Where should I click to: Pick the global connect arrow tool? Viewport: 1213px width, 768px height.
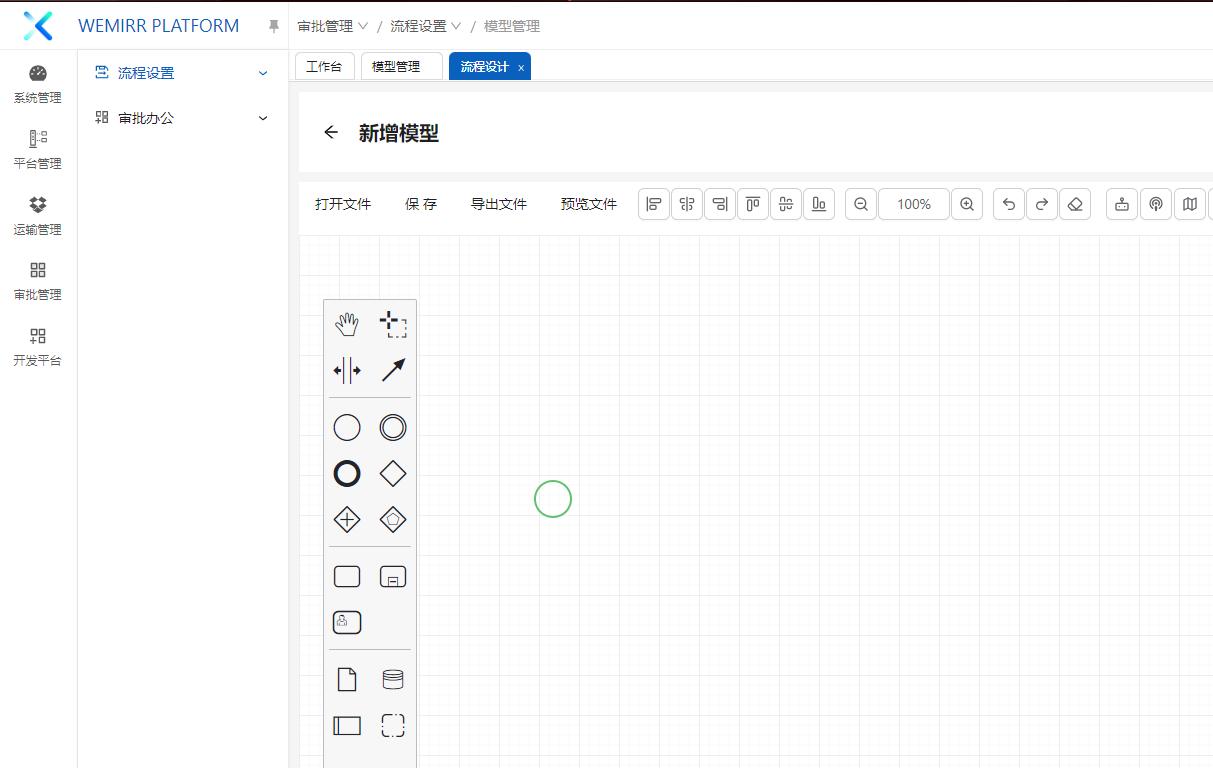click(x=393, y=370)
